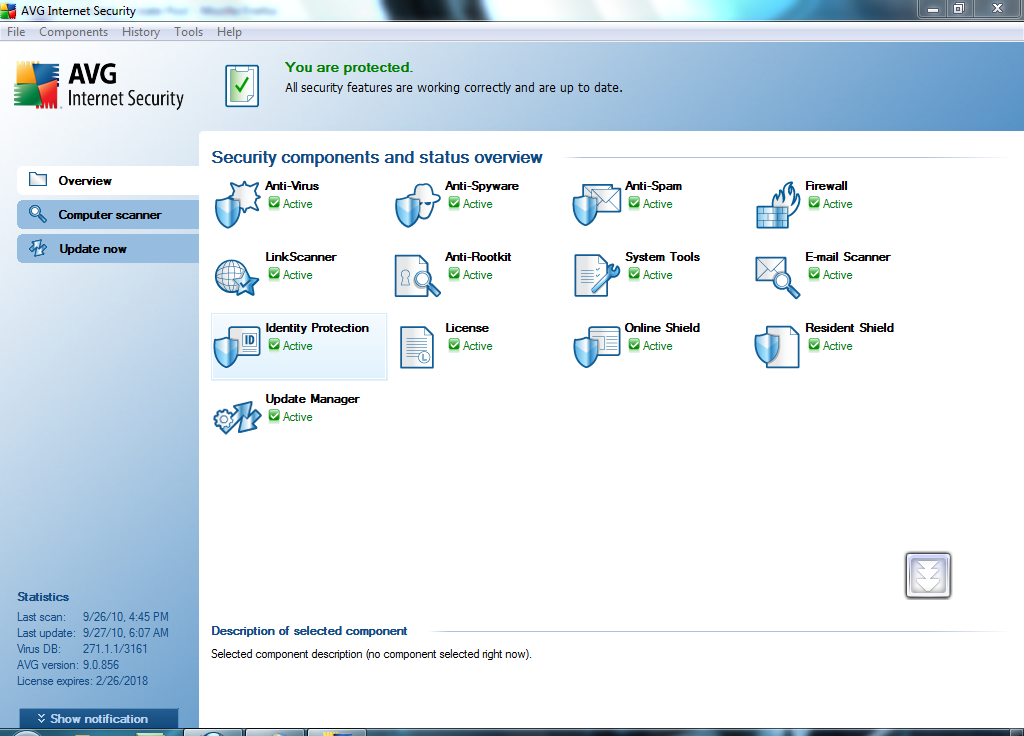Click the Overview folder icon

38,180
